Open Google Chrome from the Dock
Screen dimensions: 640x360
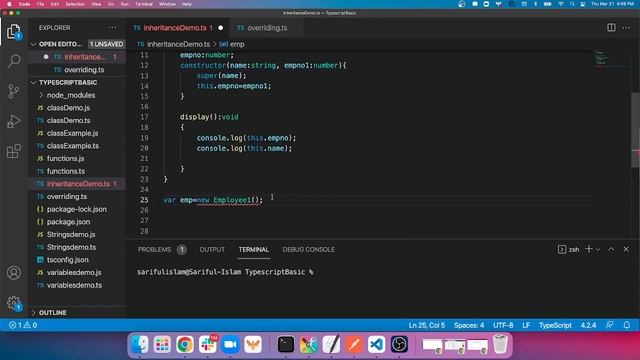tap(184, 344)
